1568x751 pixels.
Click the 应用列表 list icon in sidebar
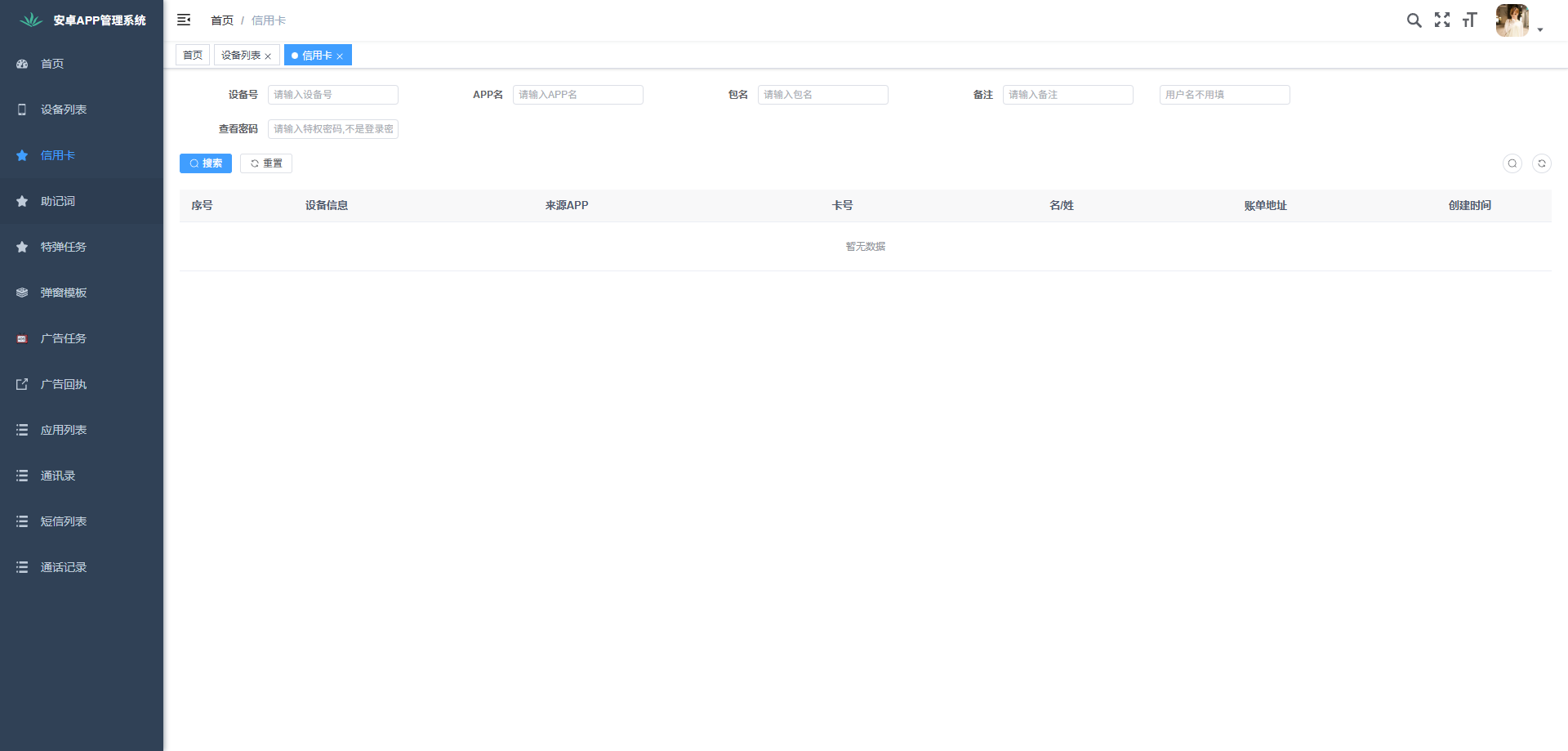coord(22,430)
